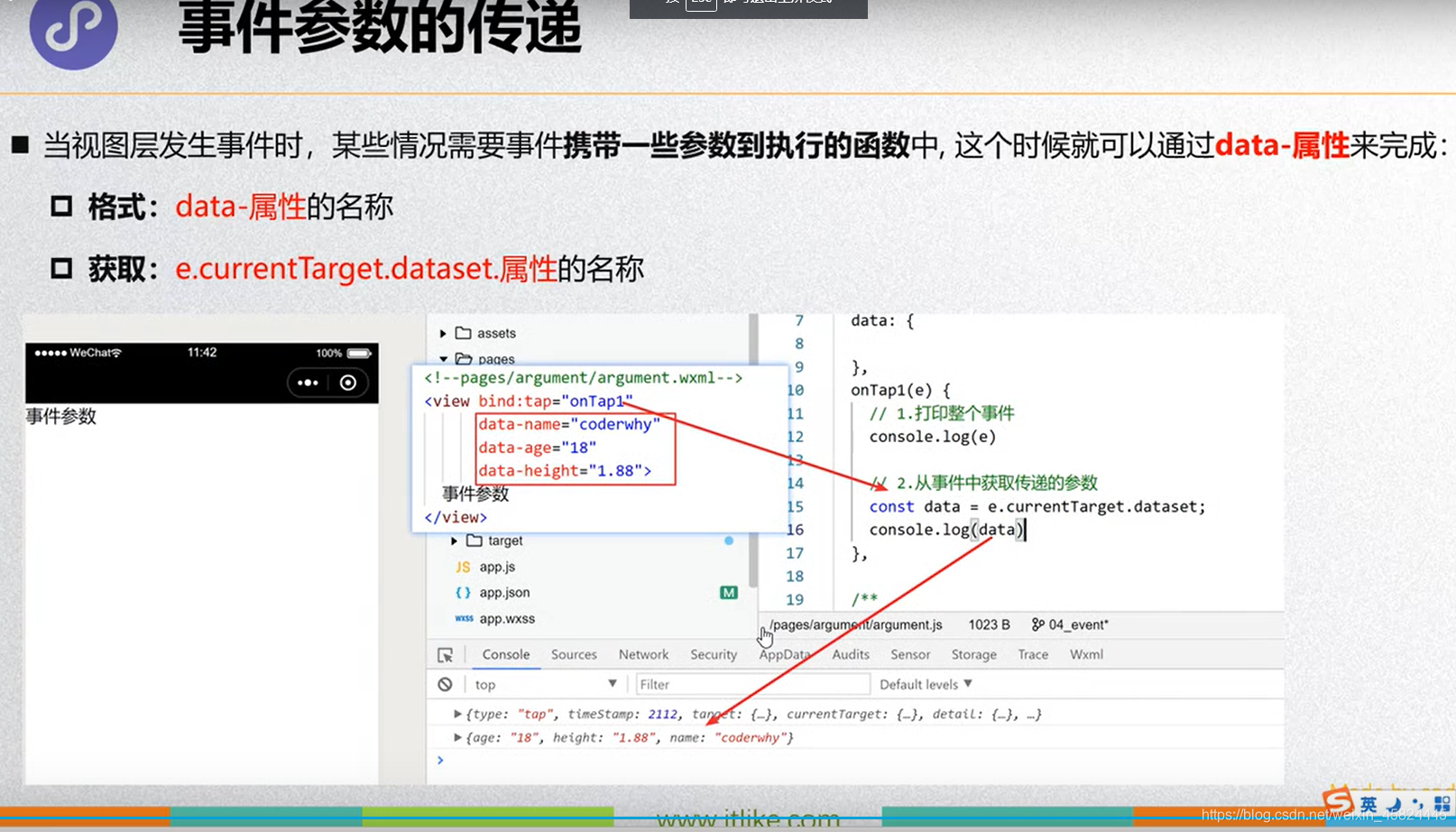This screenshot has height=832, width=1456.
Task: Click the pages folder icon
Action: (464, 358)
